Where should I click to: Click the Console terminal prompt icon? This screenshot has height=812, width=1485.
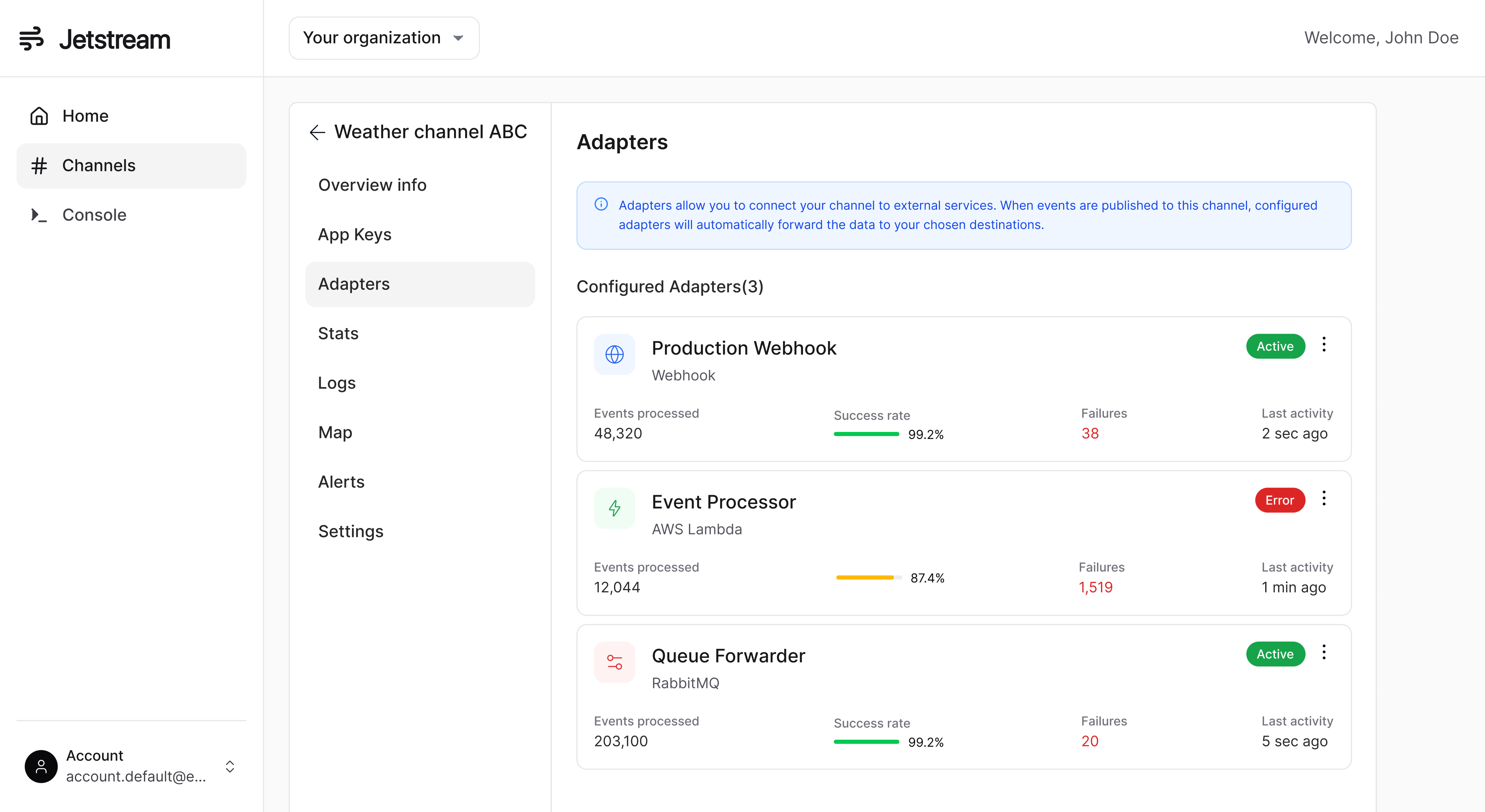[39, 215]
